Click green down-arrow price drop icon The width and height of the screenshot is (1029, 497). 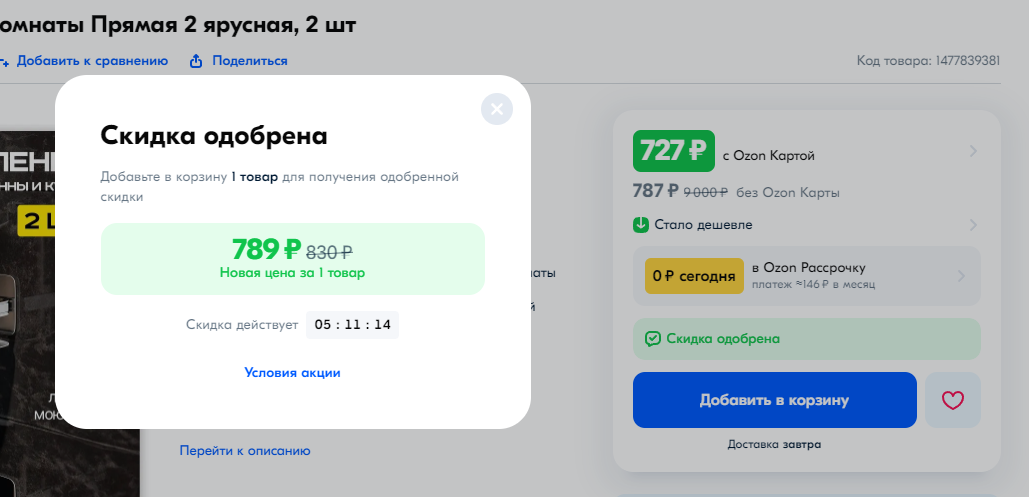(x=641, y=224)
